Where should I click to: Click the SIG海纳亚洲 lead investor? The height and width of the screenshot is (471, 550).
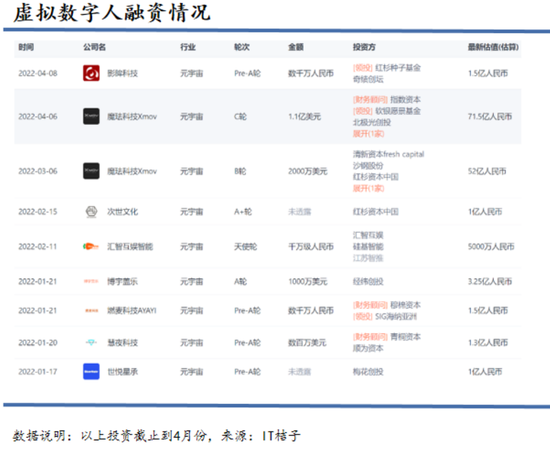396,316
